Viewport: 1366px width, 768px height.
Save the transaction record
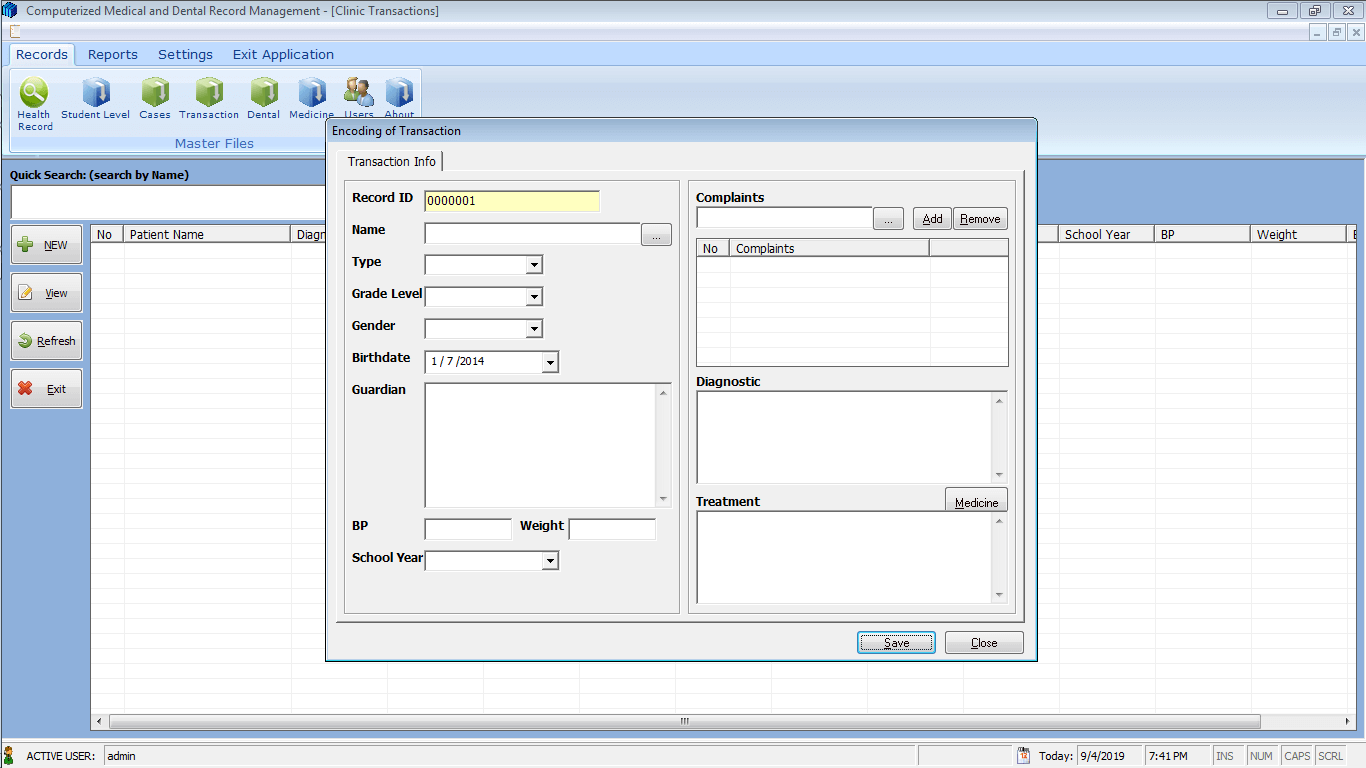pos(896,643)
